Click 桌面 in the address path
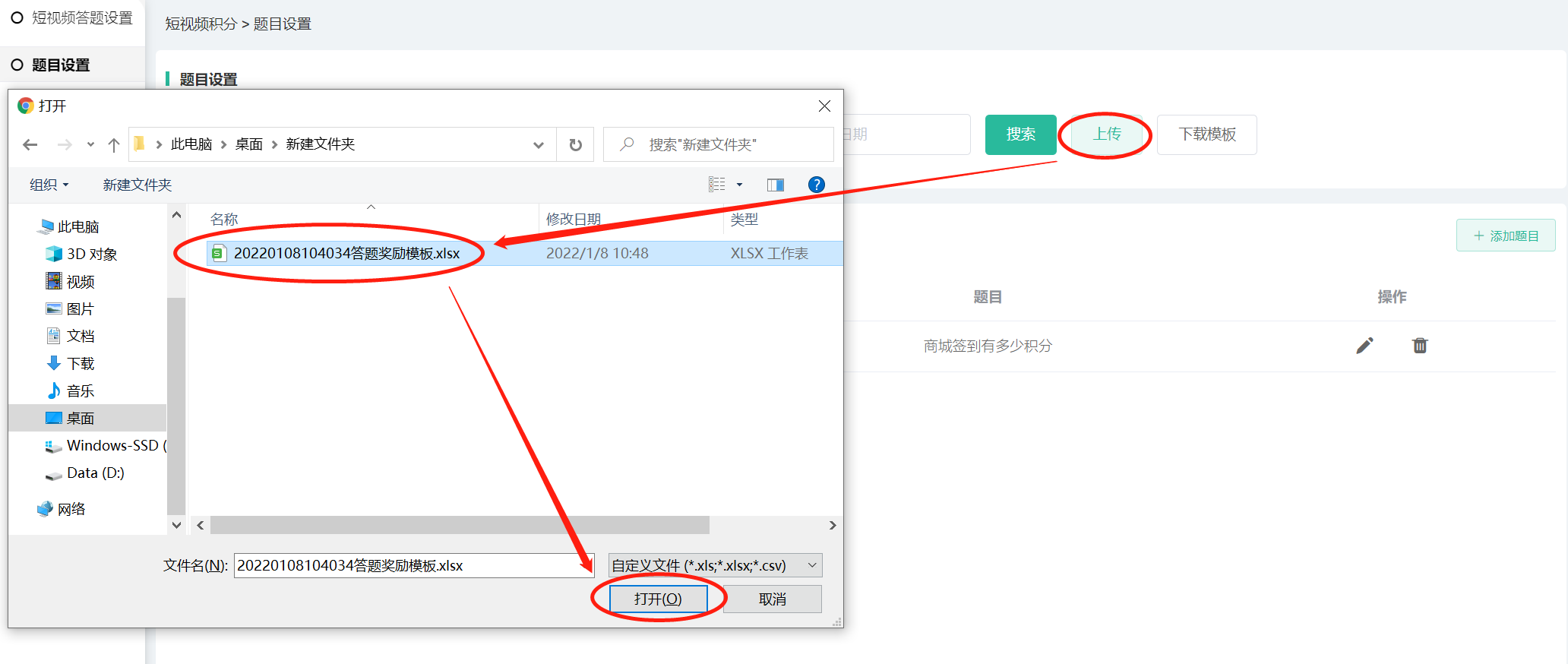Viewport: 1568px width, 664px height. point(249,144)
